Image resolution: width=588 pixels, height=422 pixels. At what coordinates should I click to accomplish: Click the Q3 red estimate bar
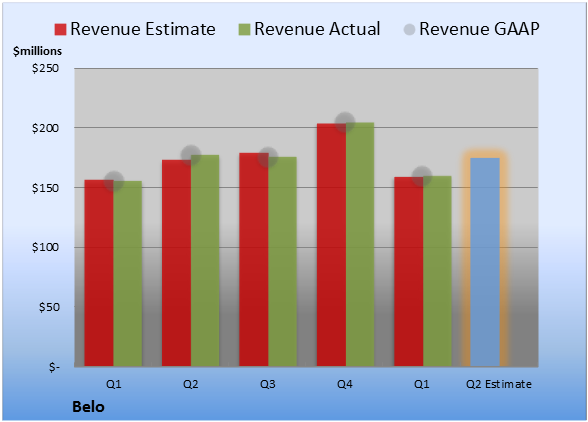[254, 260]
